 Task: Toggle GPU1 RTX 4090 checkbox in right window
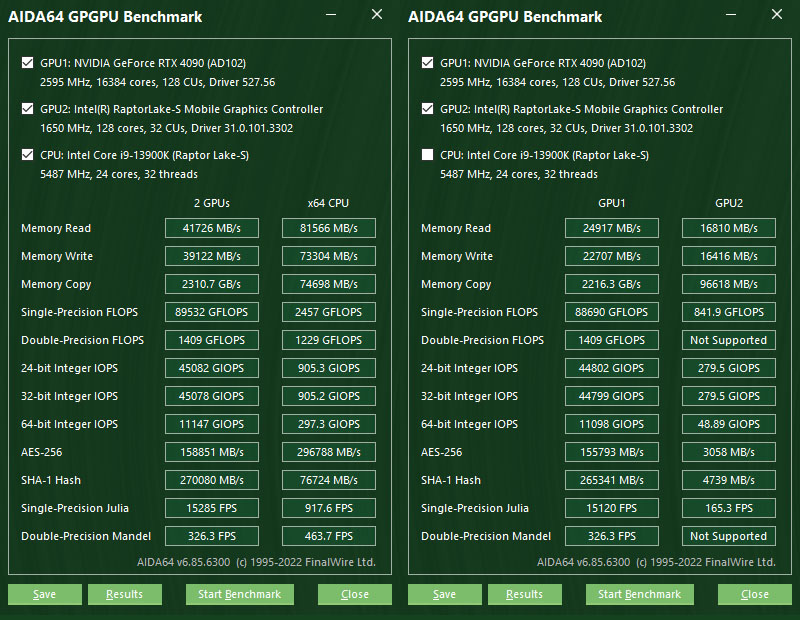[428, 63]
